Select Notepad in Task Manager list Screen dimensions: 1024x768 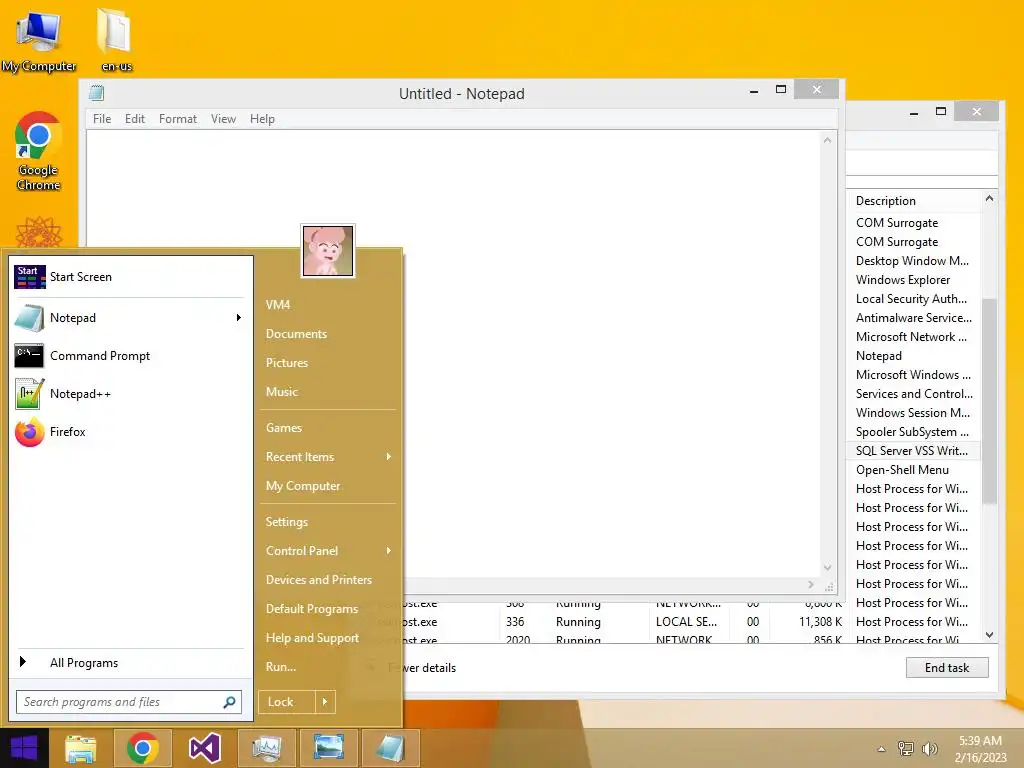(914, 356)
